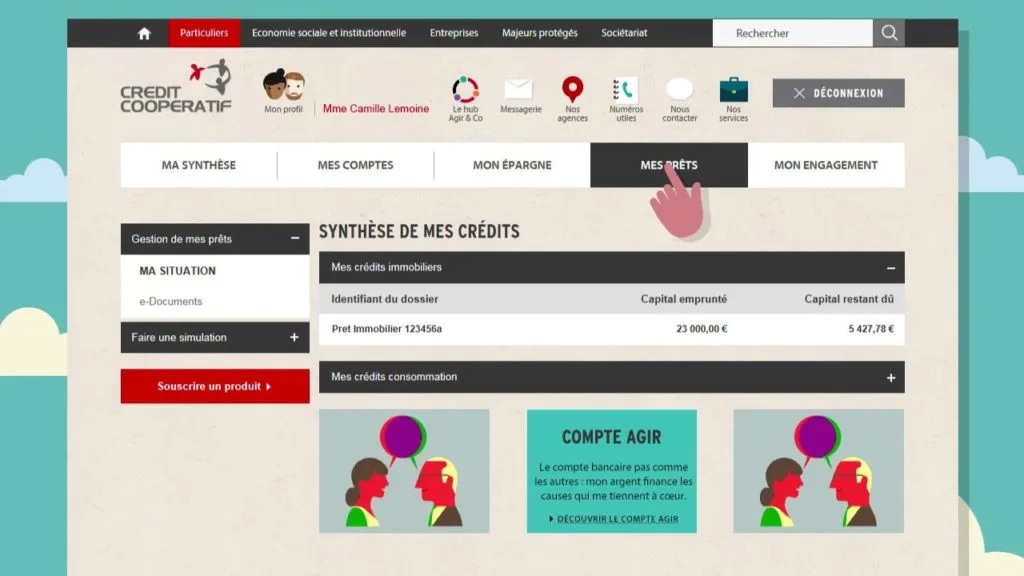Viewport: 1024px width, 576px height.
Task: Open the Pret Immobilier 123456a row
Action: 612,329
